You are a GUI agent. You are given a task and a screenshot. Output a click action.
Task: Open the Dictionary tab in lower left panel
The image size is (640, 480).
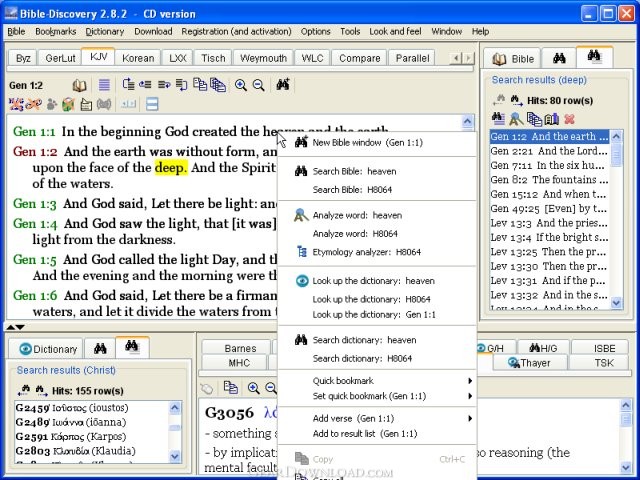pos(47,349)
